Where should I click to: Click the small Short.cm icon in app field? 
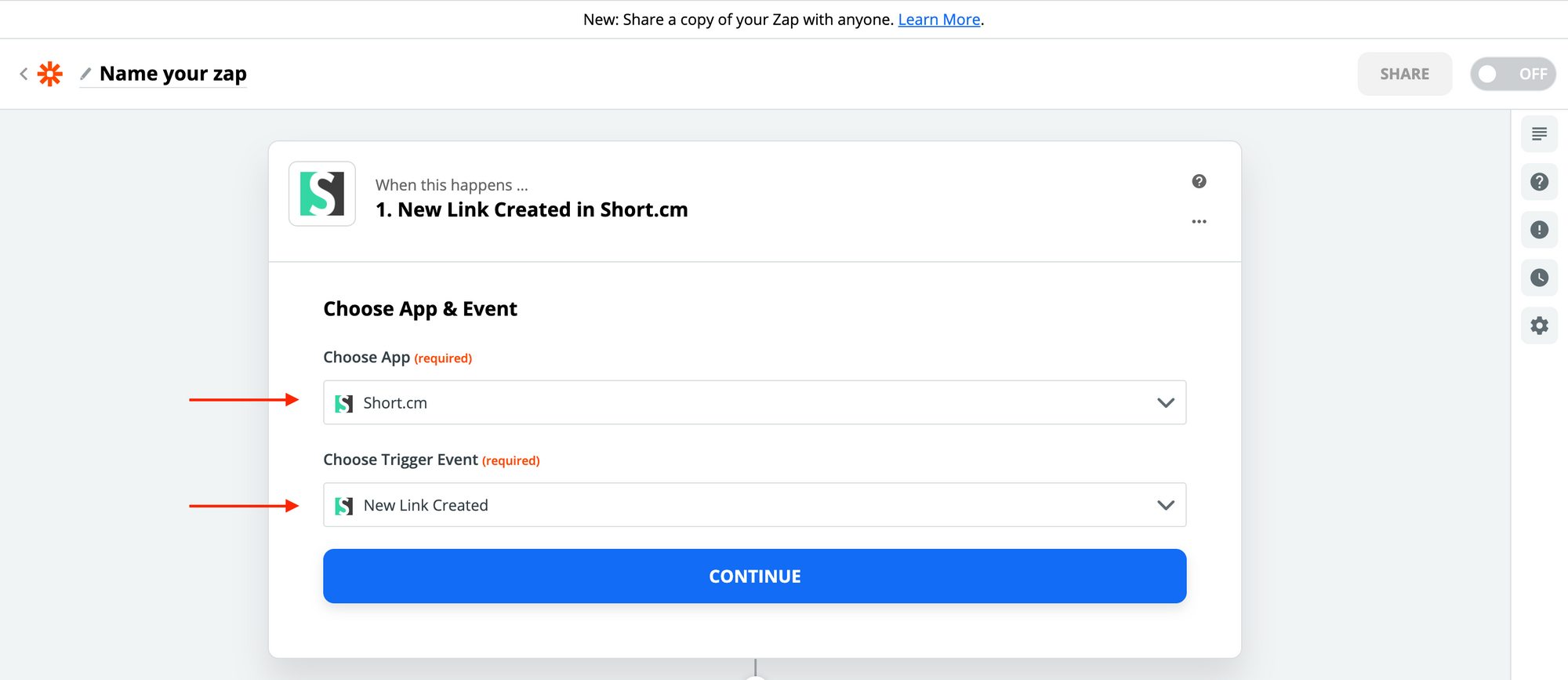[x=344, y=403]
